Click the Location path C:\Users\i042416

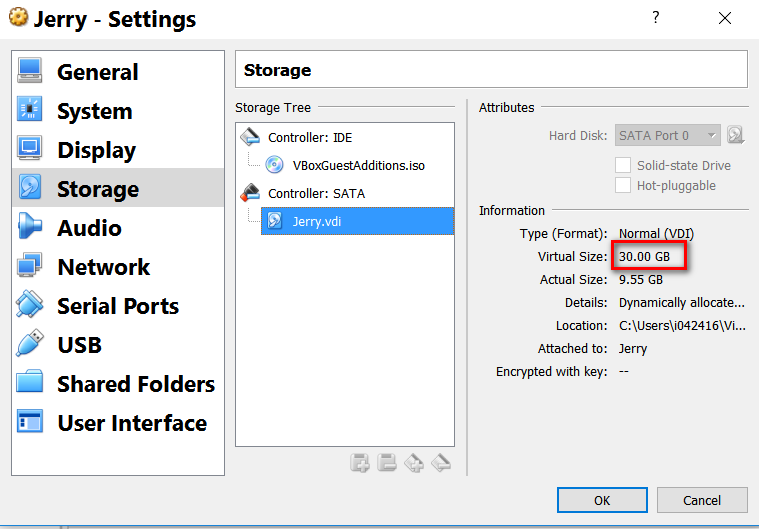tap(682, 326)
